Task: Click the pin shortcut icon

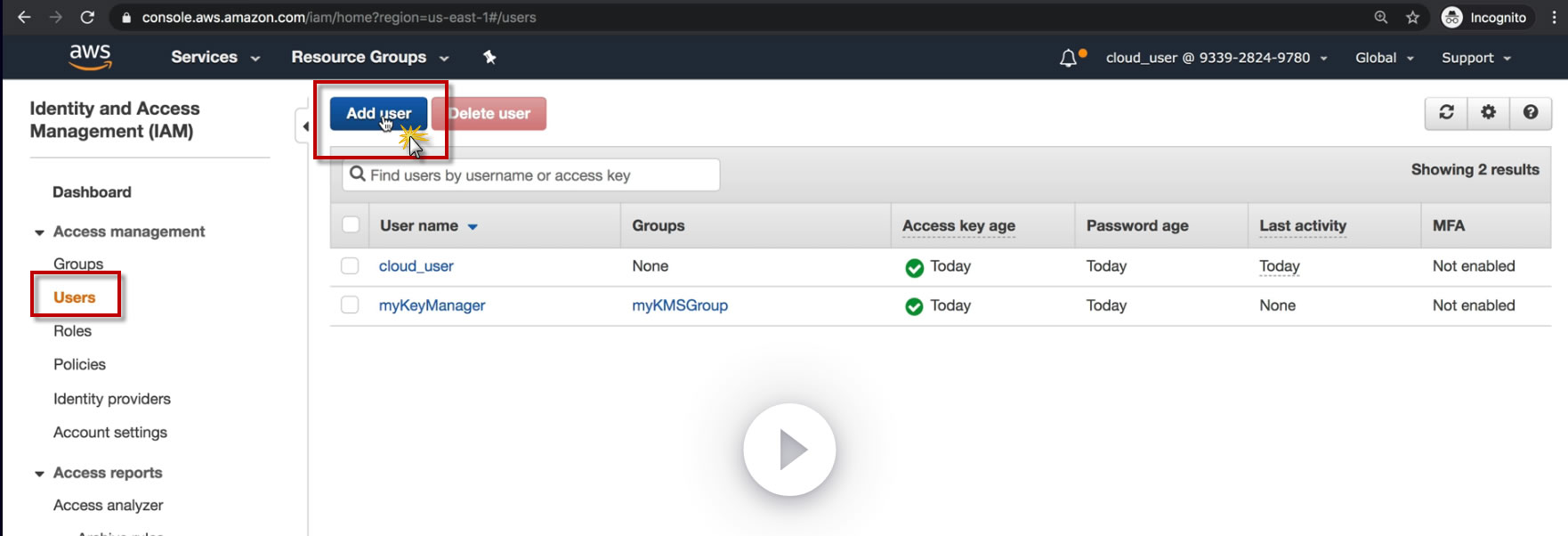Action: 489,57
